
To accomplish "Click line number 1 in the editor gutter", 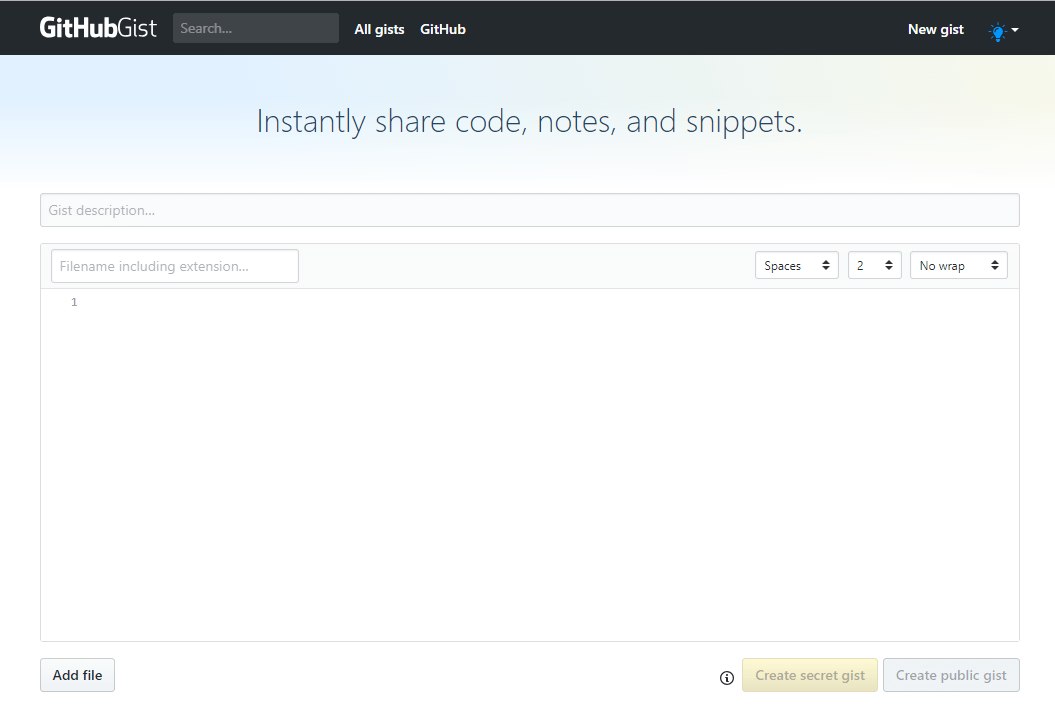I will pyautogui.click(x=74, y=302).
